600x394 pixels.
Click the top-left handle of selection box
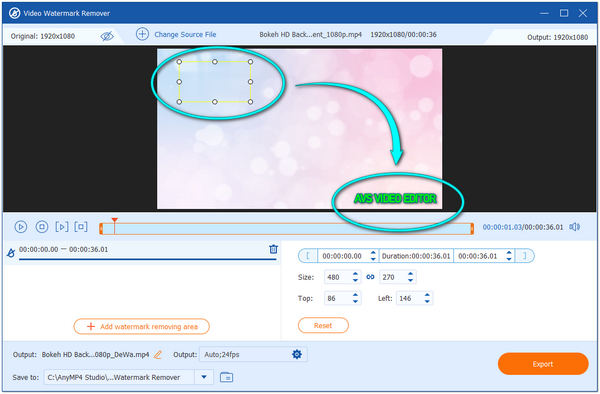click(179, 62)
